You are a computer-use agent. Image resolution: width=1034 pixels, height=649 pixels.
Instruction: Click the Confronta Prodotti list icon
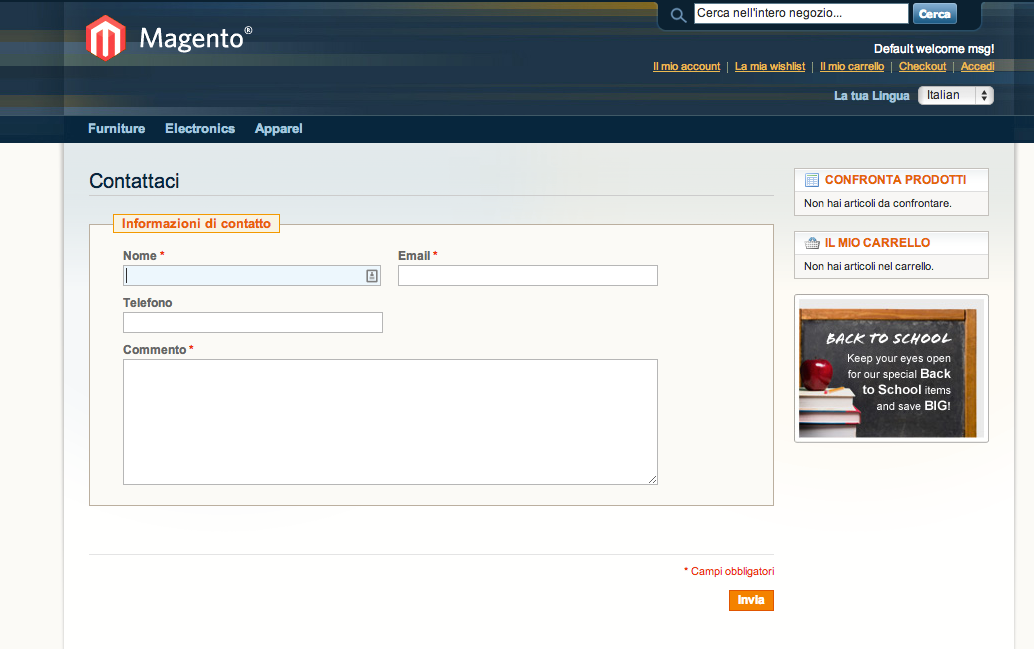812,180
